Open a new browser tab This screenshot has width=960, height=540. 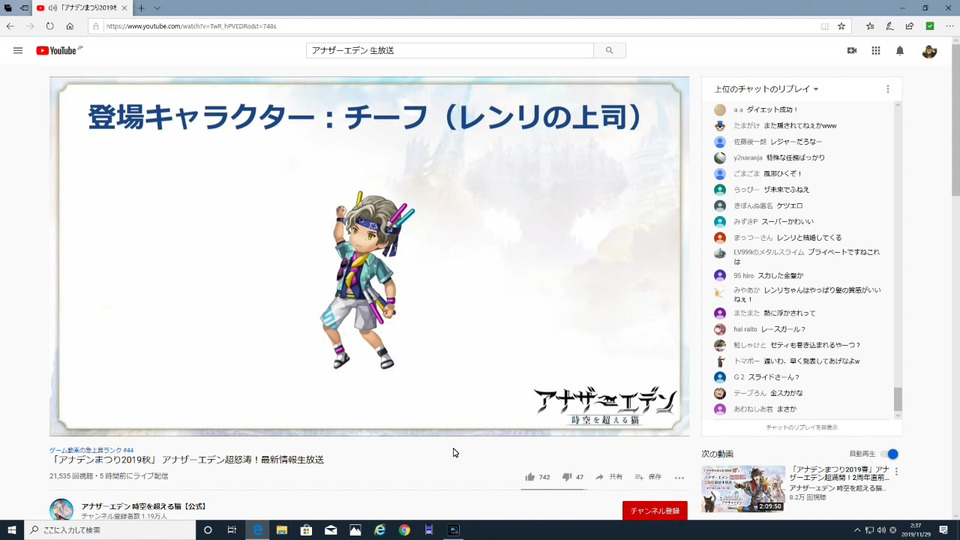pos(141,8)
